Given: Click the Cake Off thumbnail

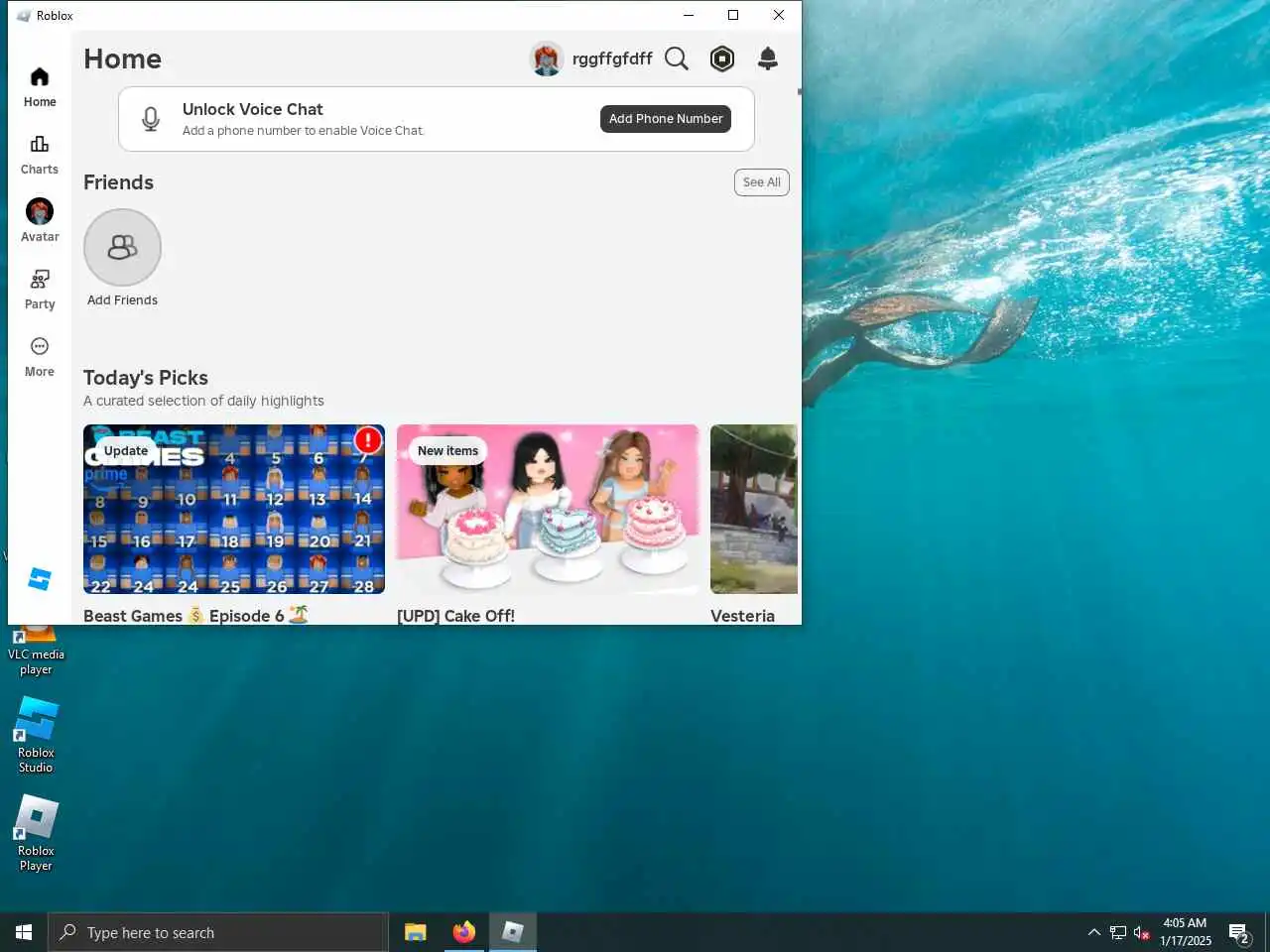Looking at the screenshot, I should [548, 510].
